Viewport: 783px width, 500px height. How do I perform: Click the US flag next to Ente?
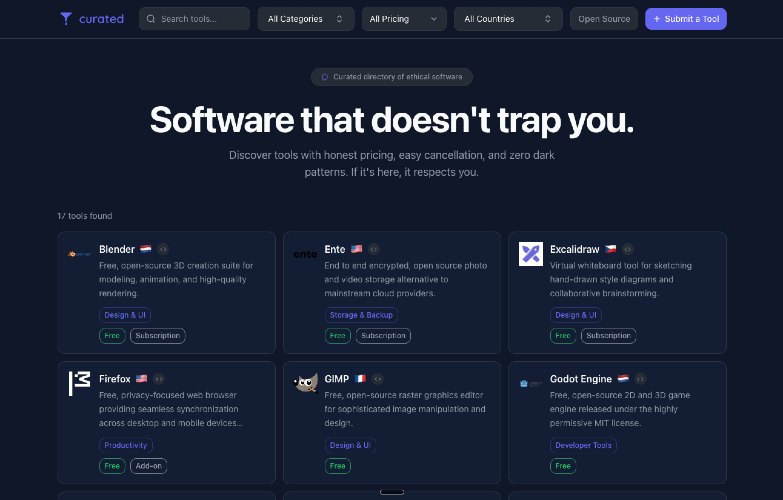click(x=357, y=249)
